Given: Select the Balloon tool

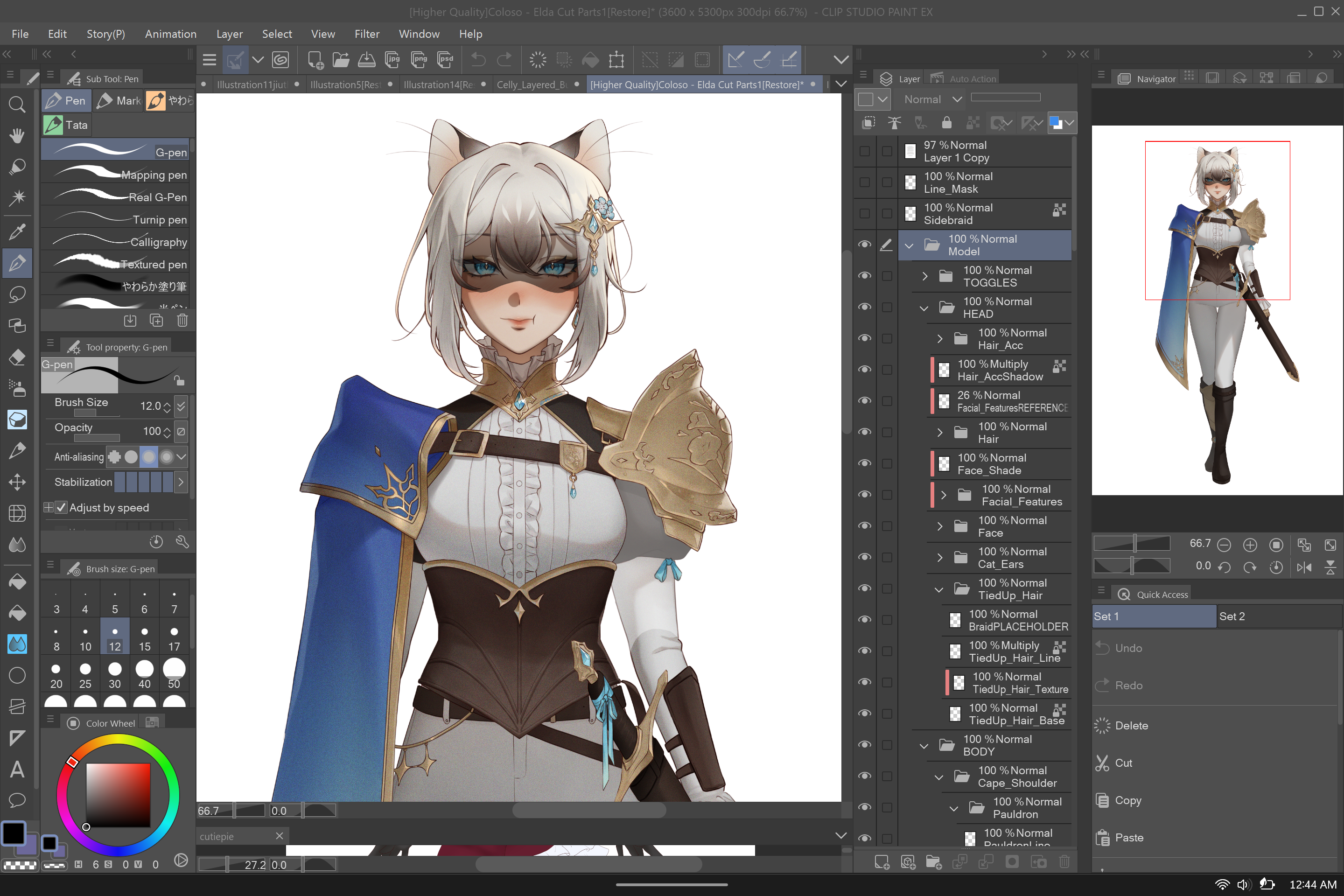Looking at the screenshot, I should 17,800.
